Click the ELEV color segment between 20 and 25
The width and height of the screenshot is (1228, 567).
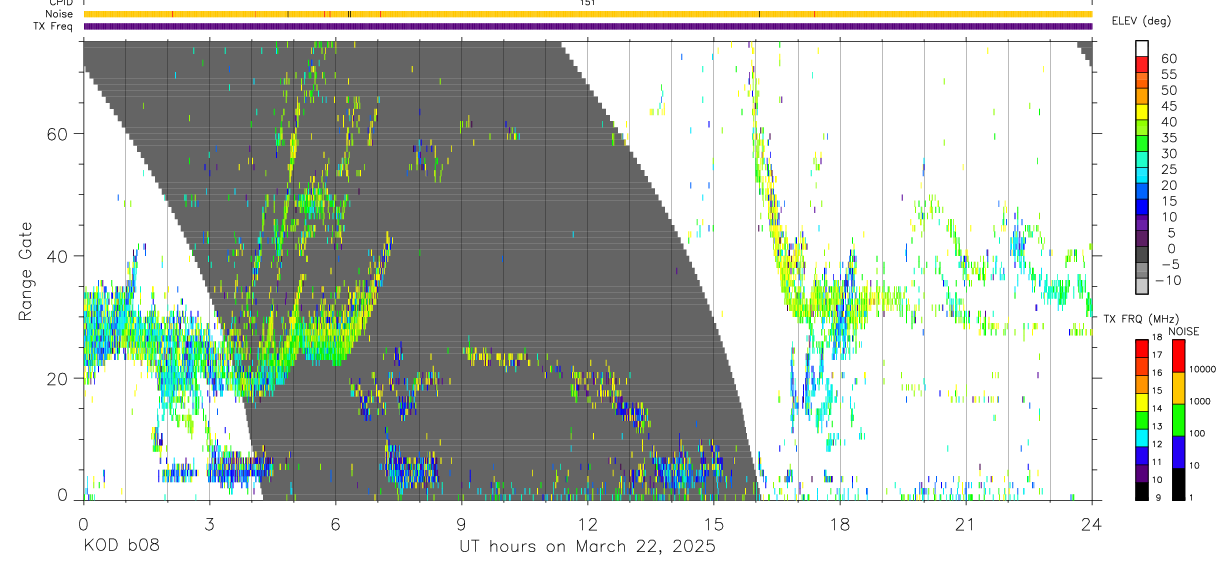pos(1142,176)
